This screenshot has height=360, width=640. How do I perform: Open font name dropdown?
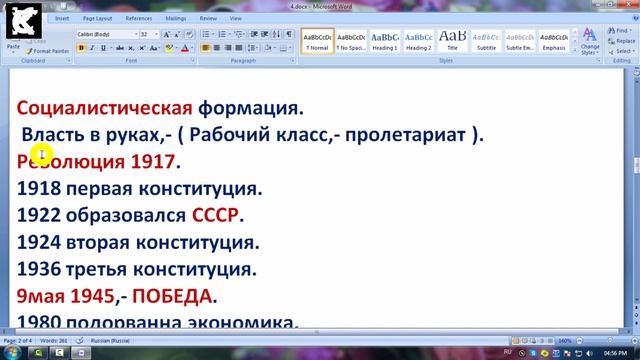pyautogui.click(x=136, y=35)
